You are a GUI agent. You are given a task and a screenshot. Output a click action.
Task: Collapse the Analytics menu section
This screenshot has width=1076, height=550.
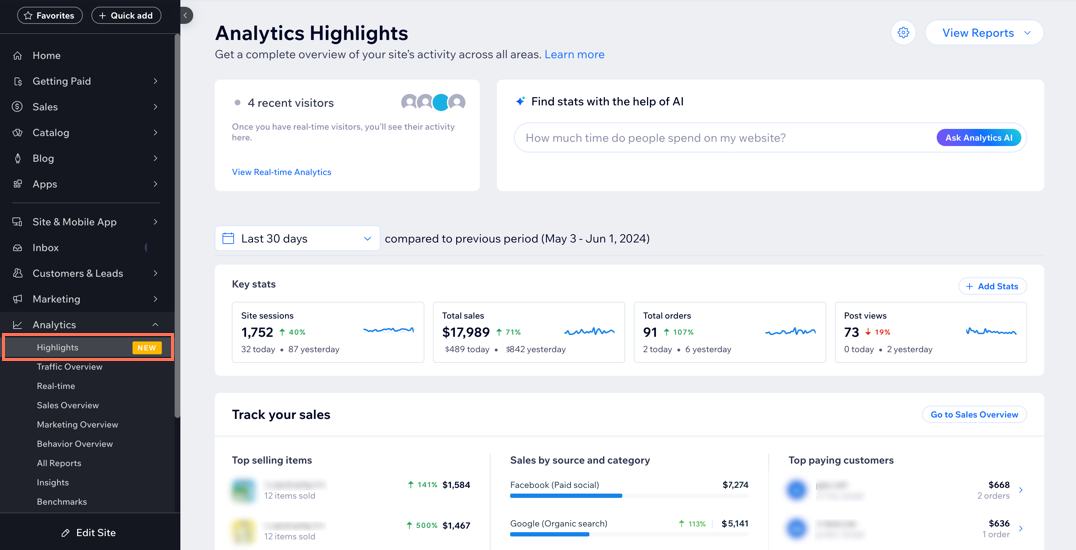pos(155,325)
